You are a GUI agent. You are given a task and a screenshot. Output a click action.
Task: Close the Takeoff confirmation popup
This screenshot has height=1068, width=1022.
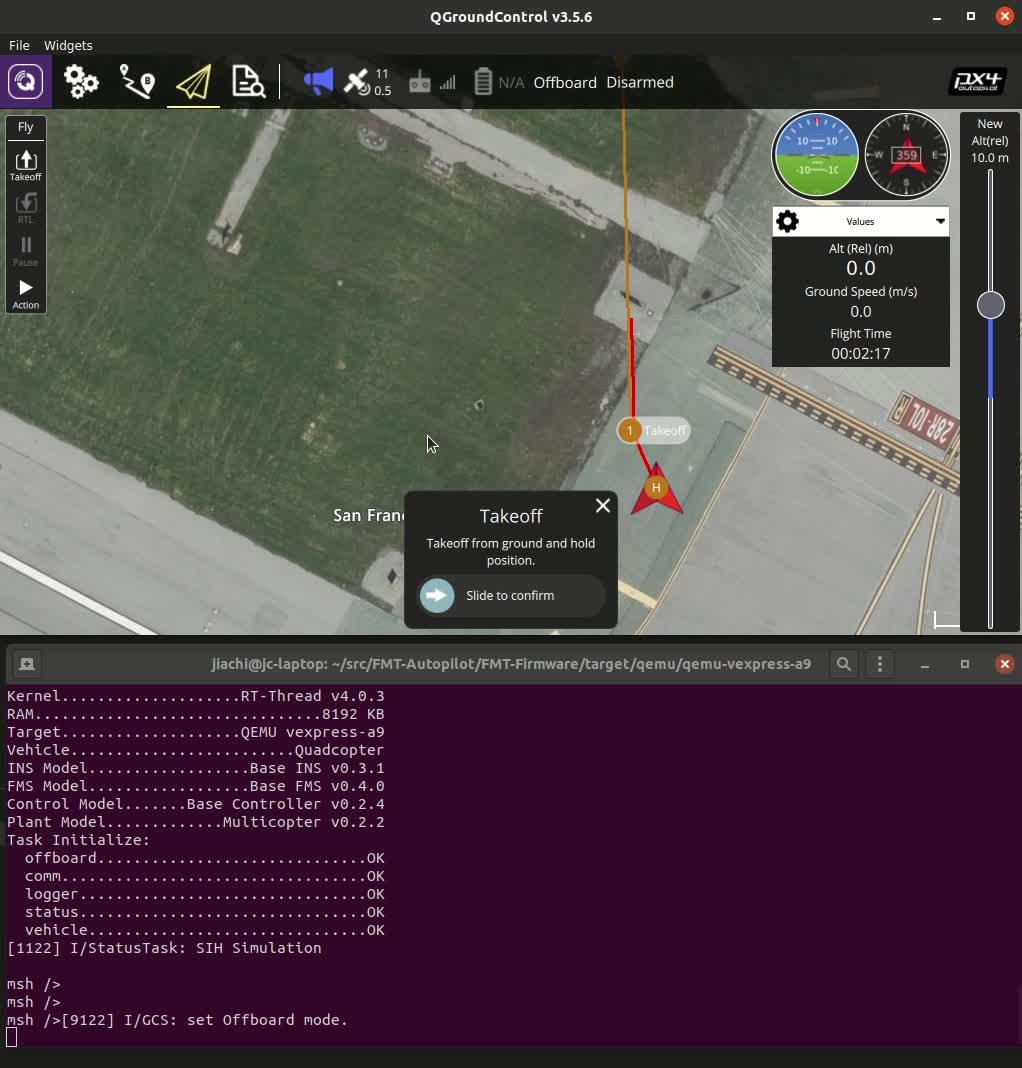click(x=602, y=506)
